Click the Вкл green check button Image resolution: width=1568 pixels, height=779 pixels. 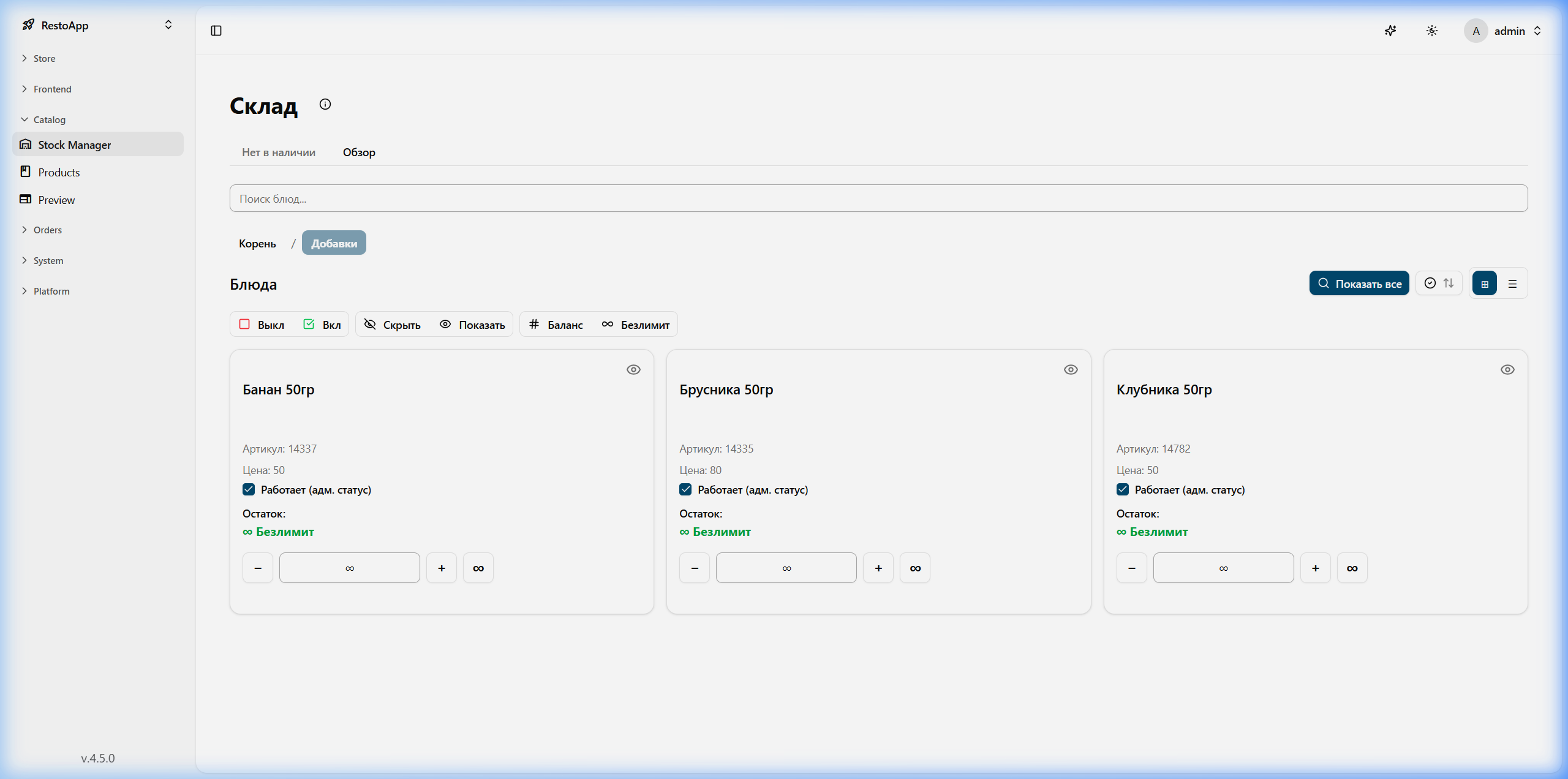click(322, 325)
